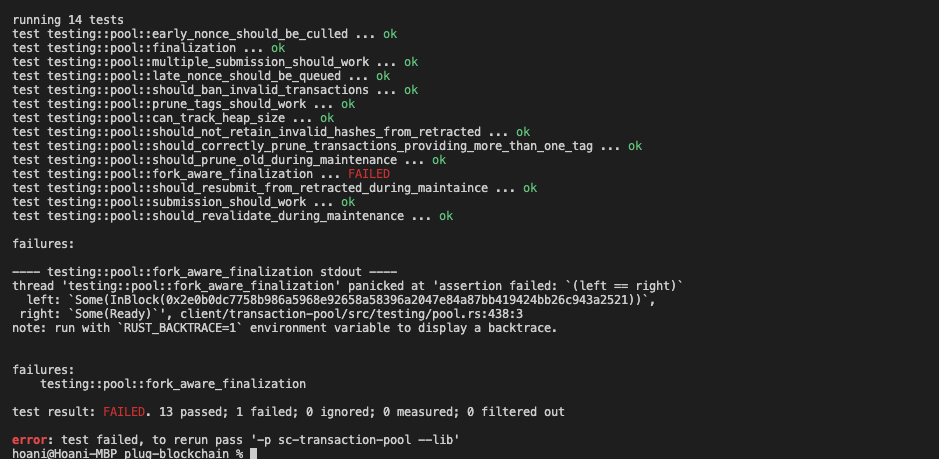Click the RUST_BACKTRACE=1 environment variable text
This screenshot has height=459, width=939.
(156, 328)
